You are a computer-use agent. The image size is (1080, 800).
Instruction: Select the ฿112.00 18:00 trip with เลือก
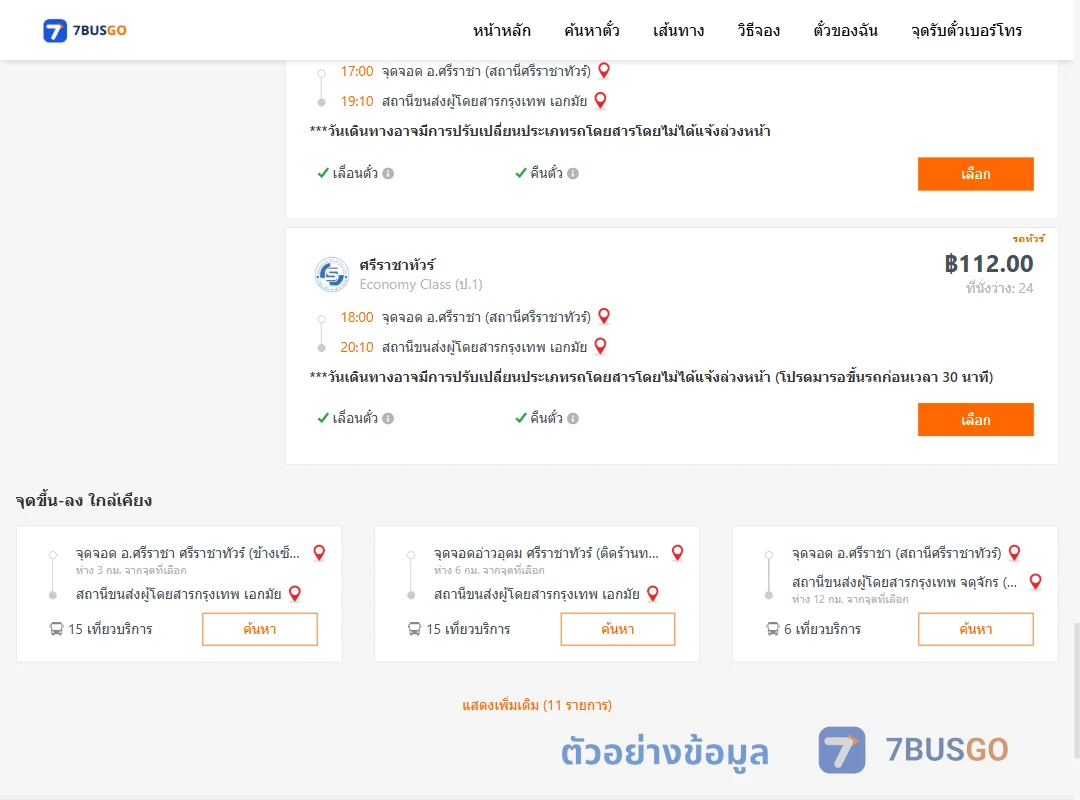pos(975,420)
